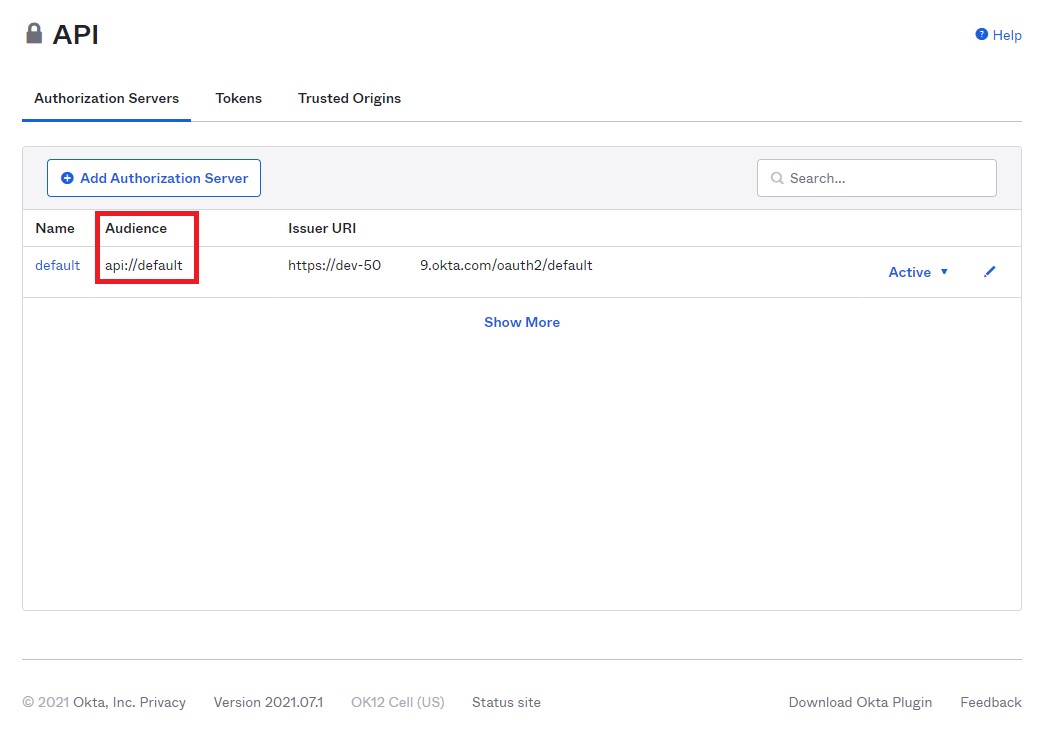Click the Help question mark icon
The height and width of the screenshot is (733, 1044).
(981, 35)
